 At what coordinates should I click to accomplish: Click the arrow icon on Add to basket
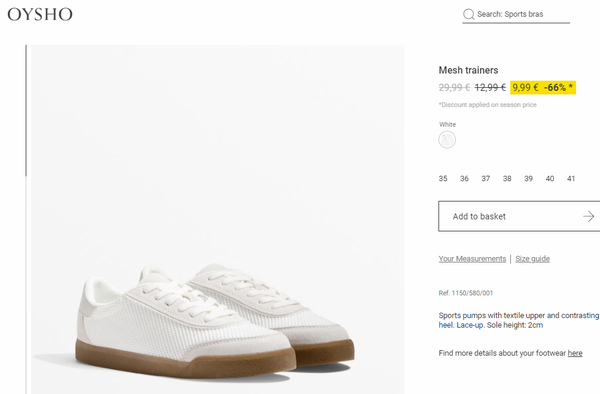coord(588,217)
